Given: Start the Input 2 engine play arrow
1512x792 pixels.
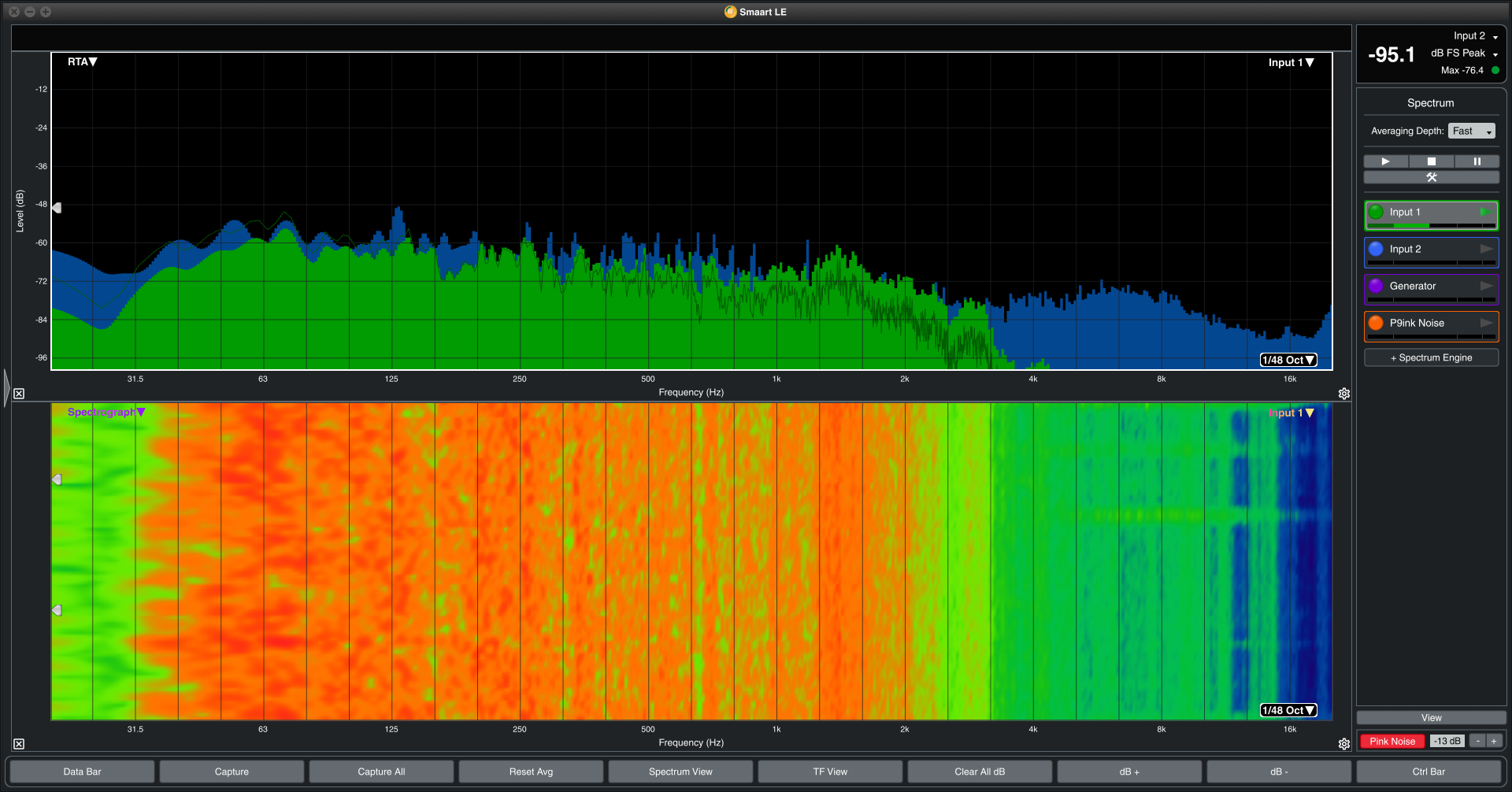Looking at the screenshot, I should 1486,249.
